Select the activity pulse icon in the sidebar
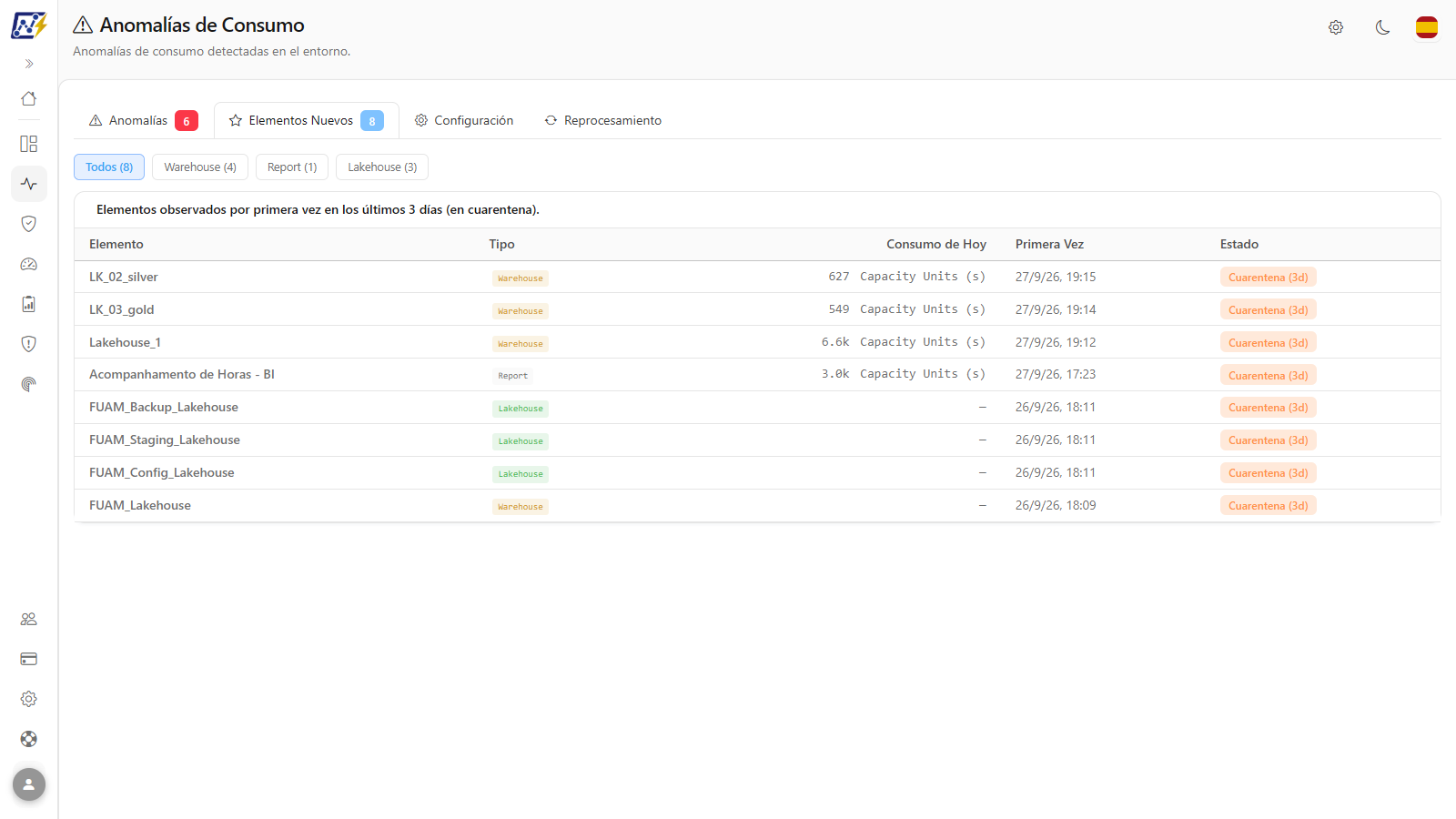The height and width of the screenshot is (819, 1456). click(29, 184)
